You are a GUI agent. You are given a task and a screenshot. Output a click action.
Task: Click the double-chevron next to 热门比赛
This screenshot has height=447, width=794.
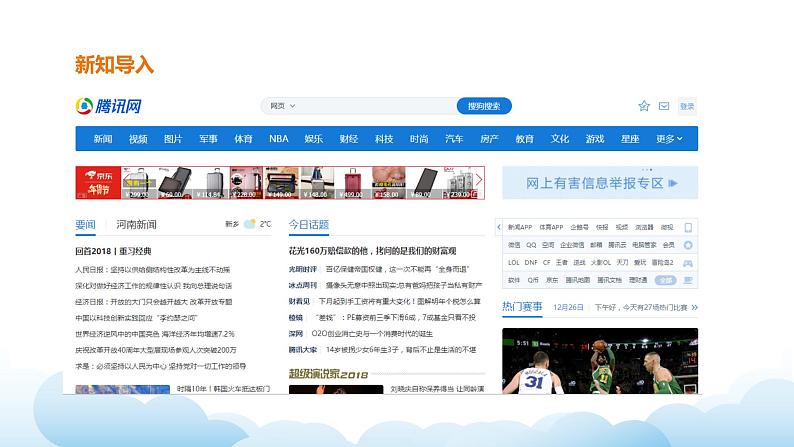(x=694, y=307)
